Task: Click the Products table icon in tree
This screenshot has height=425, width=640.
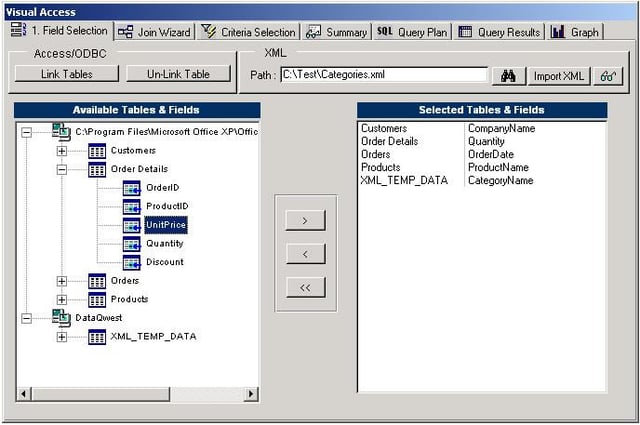Action: coord(97,300)
